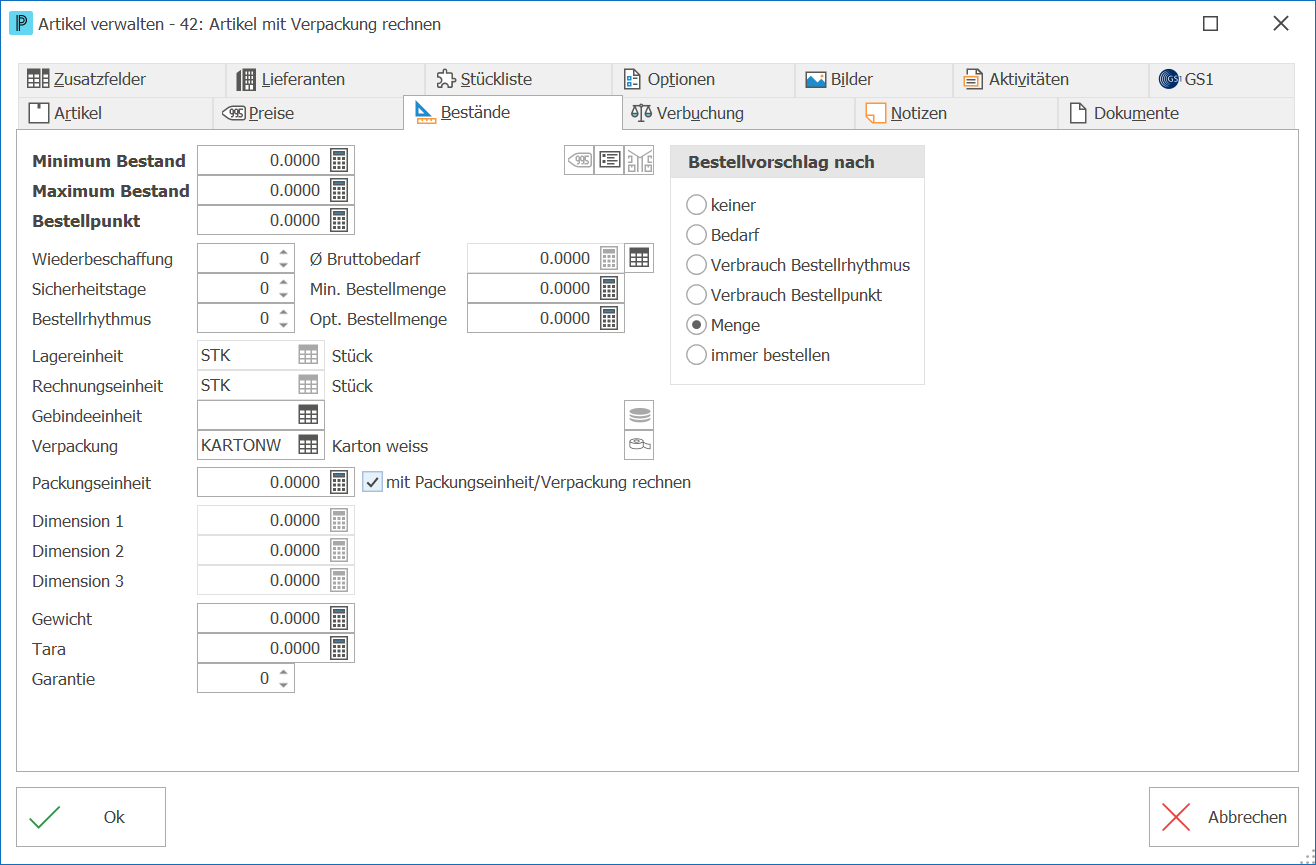This screenshot has width=1316, height=865.
Task: Open the Stückliste tab
Action: 518,79
